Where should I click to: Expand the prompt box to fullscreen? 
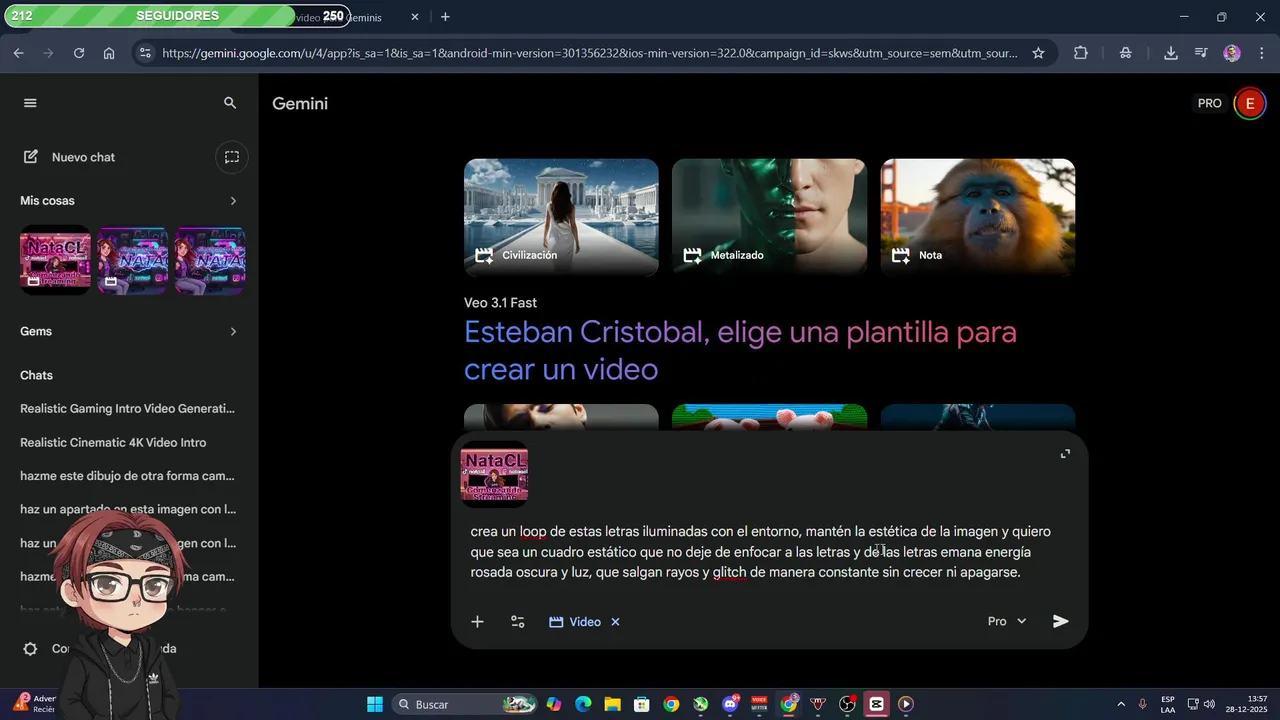pyautogui.click(x=1065, y=454)
